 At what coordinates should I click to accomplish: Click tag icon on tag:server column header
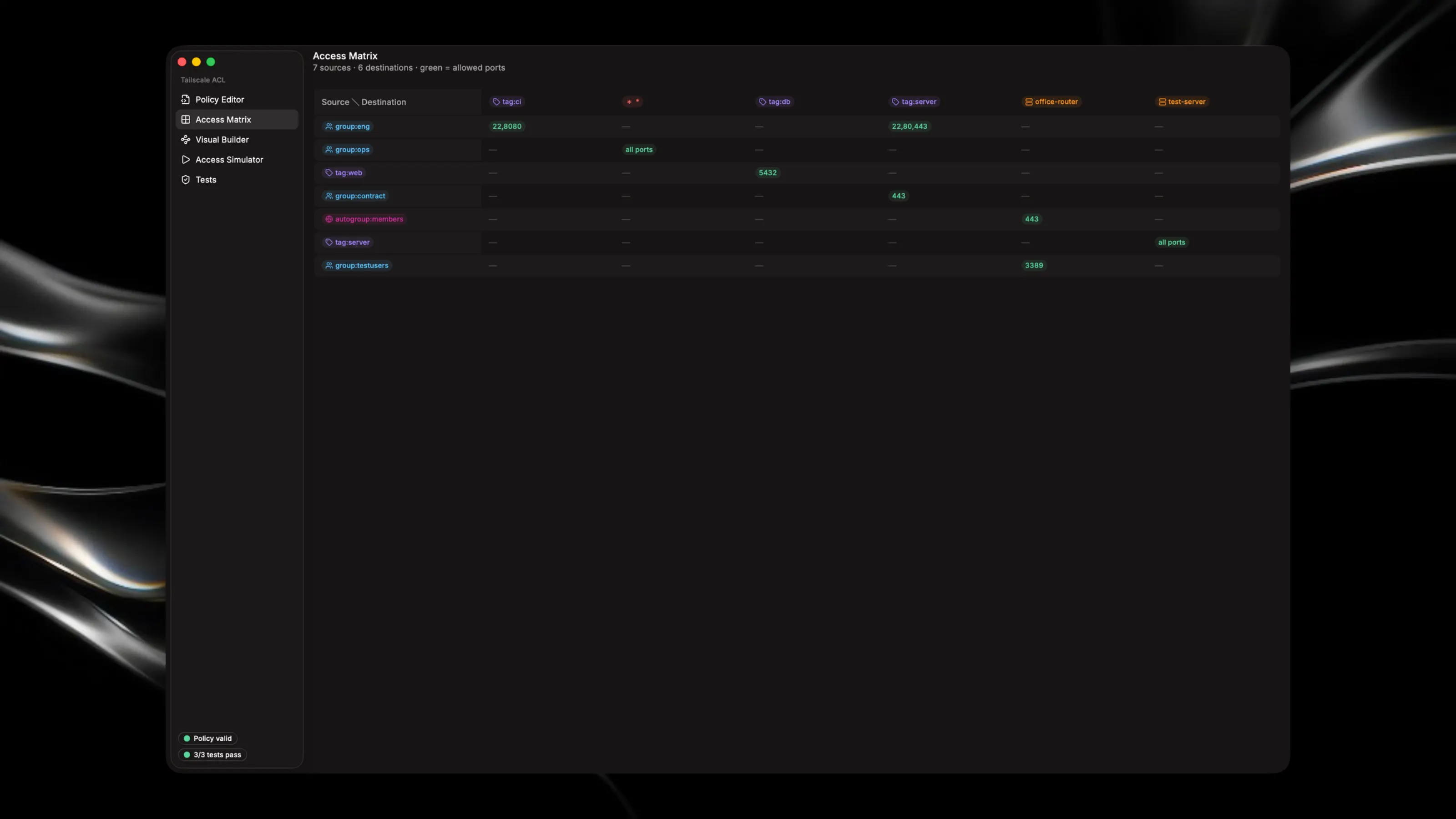tap(895, 102)
